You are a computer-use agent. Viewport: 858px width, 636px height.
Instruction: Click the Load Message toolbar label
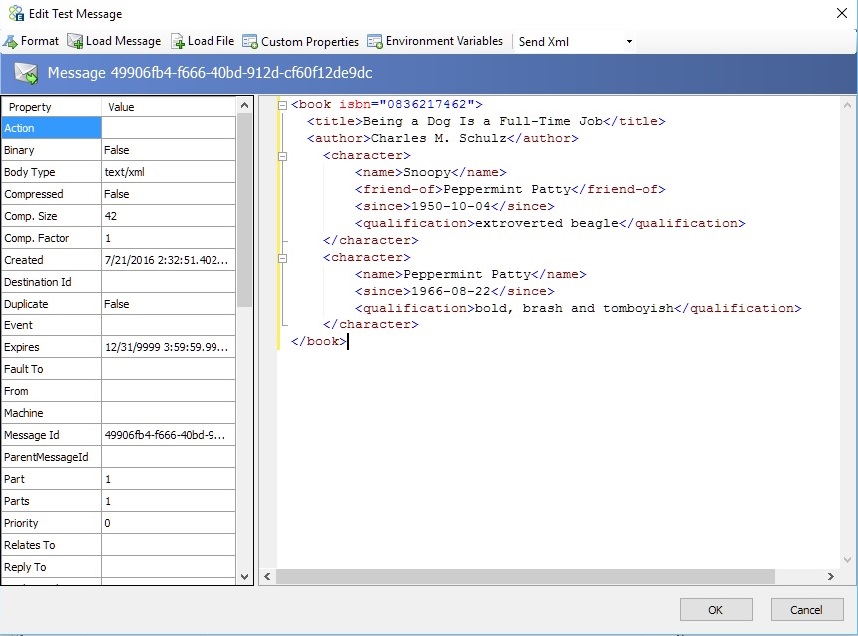(124, 41)
